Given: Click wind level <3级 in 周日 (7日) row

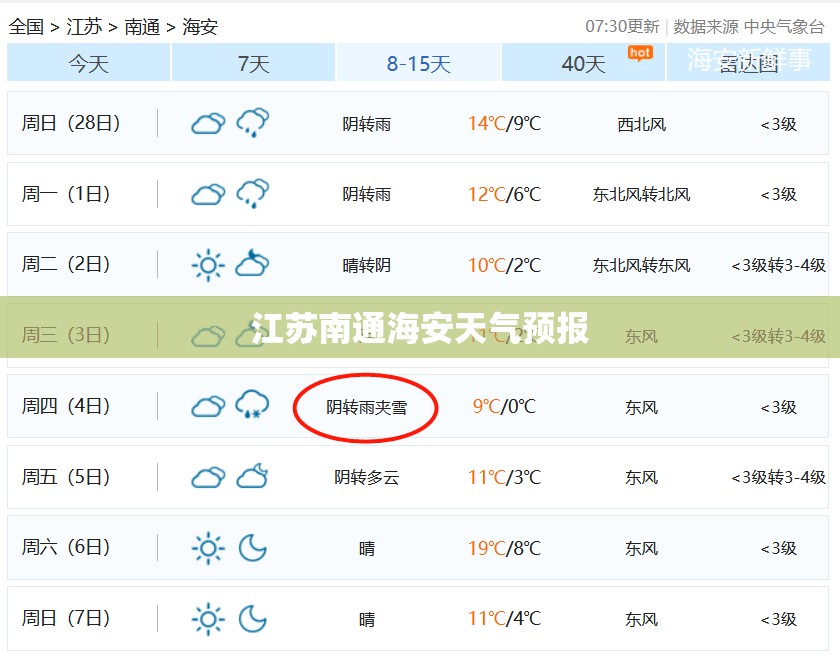Looking at the screenshot, I should [x=778, y=620].
